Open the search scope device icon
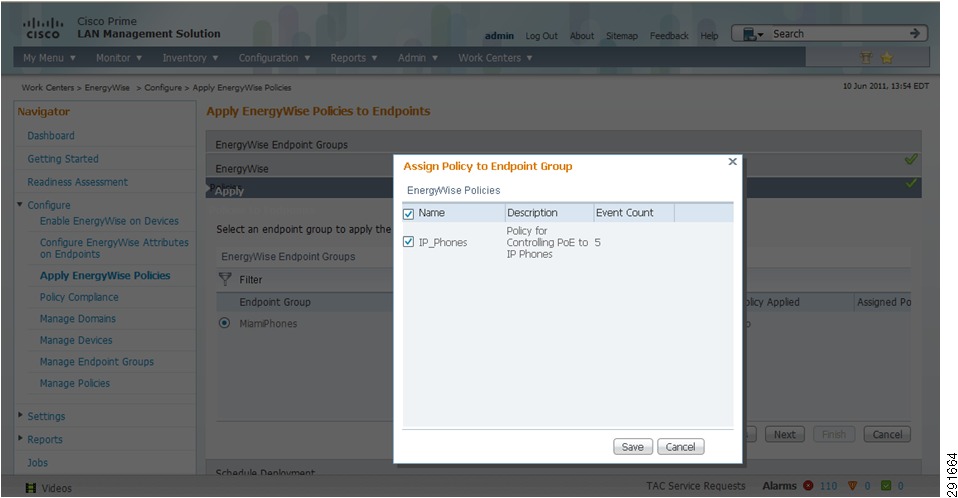 click(750, 34)
